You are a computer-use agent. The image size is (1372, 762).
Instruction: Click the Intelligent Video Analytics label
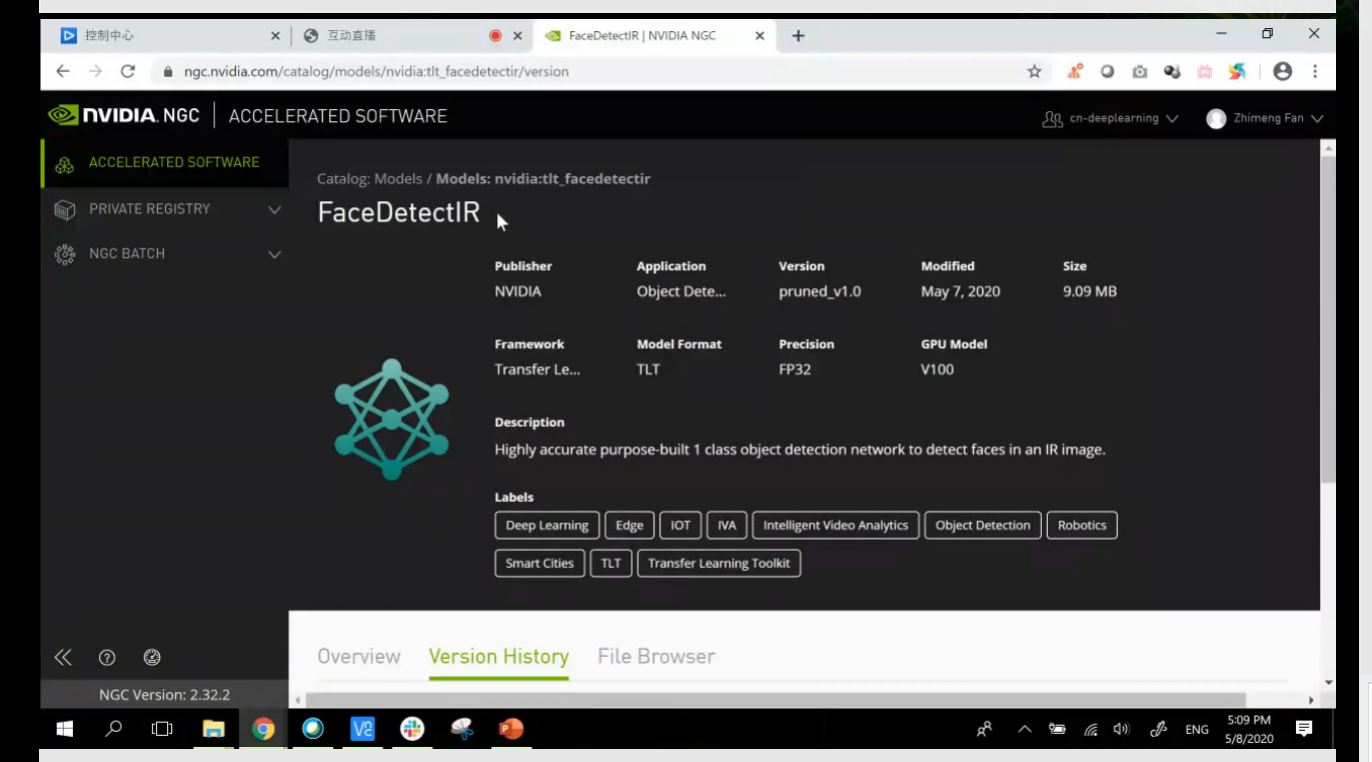pyautogui.click(x=835, y=525)
